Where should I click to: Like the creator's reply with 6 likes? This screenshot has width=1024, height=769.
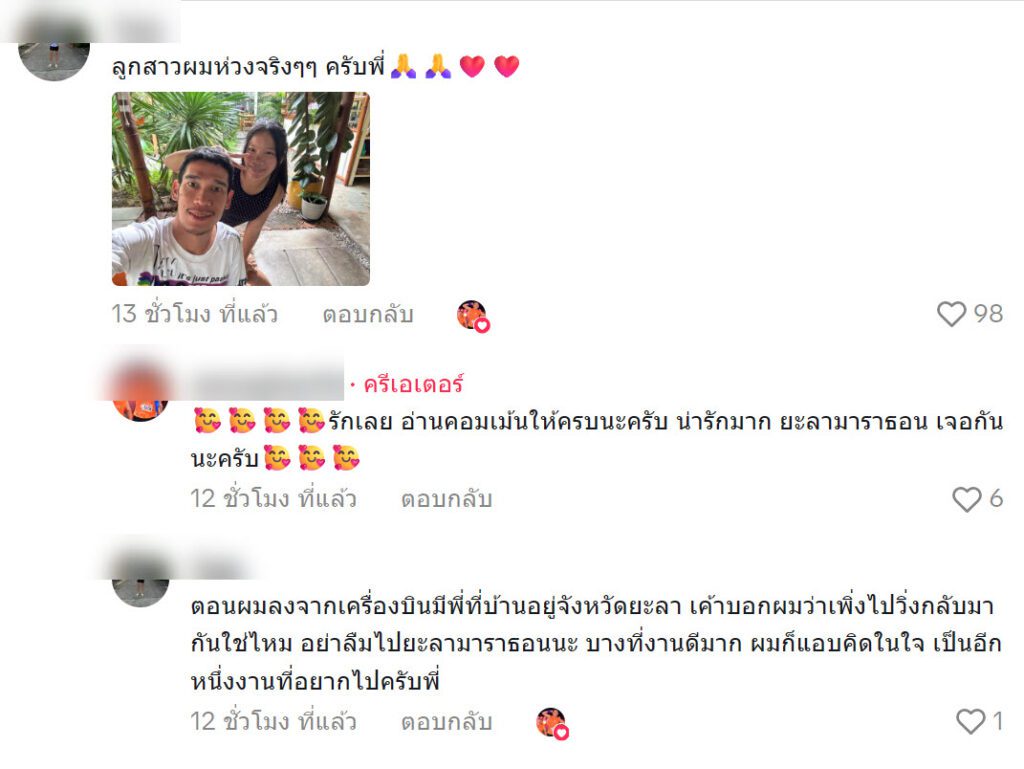coord(967,499)
